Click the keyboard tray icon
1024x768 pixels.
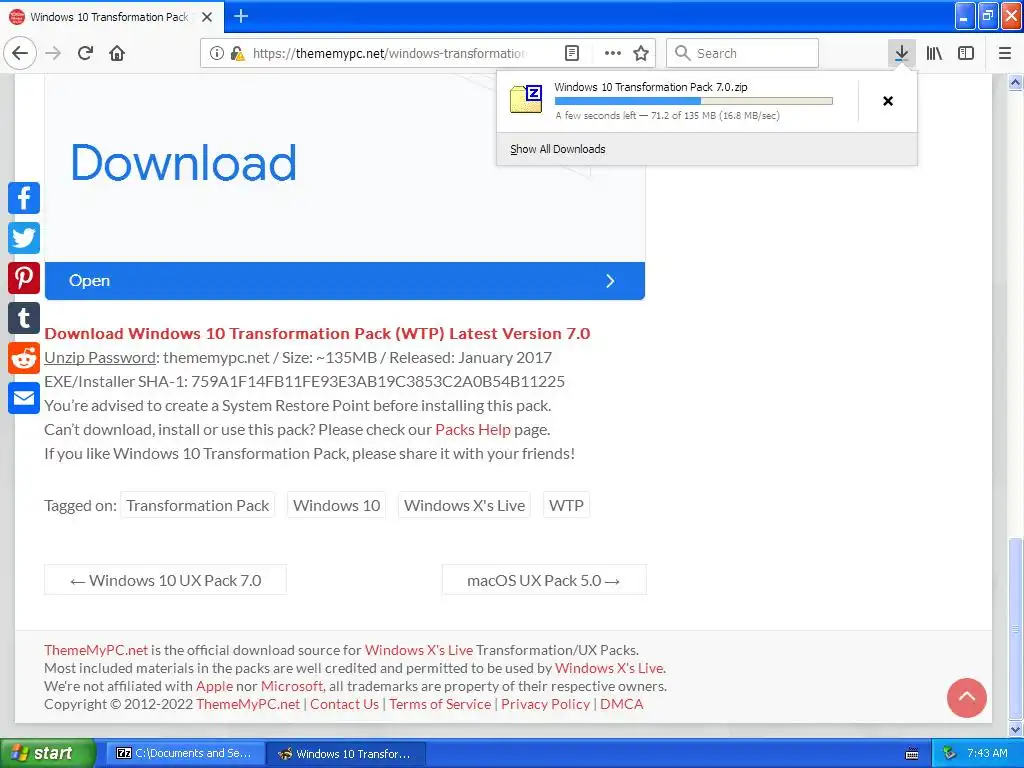[x=912, y=754]
